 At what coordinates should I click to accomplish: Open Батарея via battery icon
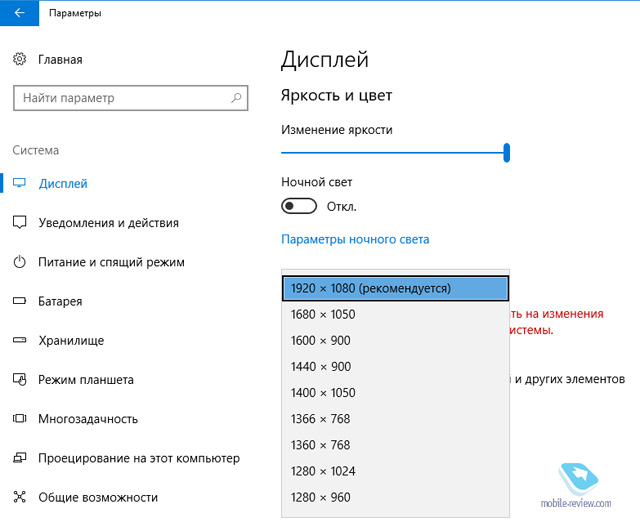click(x=19, y=301)
